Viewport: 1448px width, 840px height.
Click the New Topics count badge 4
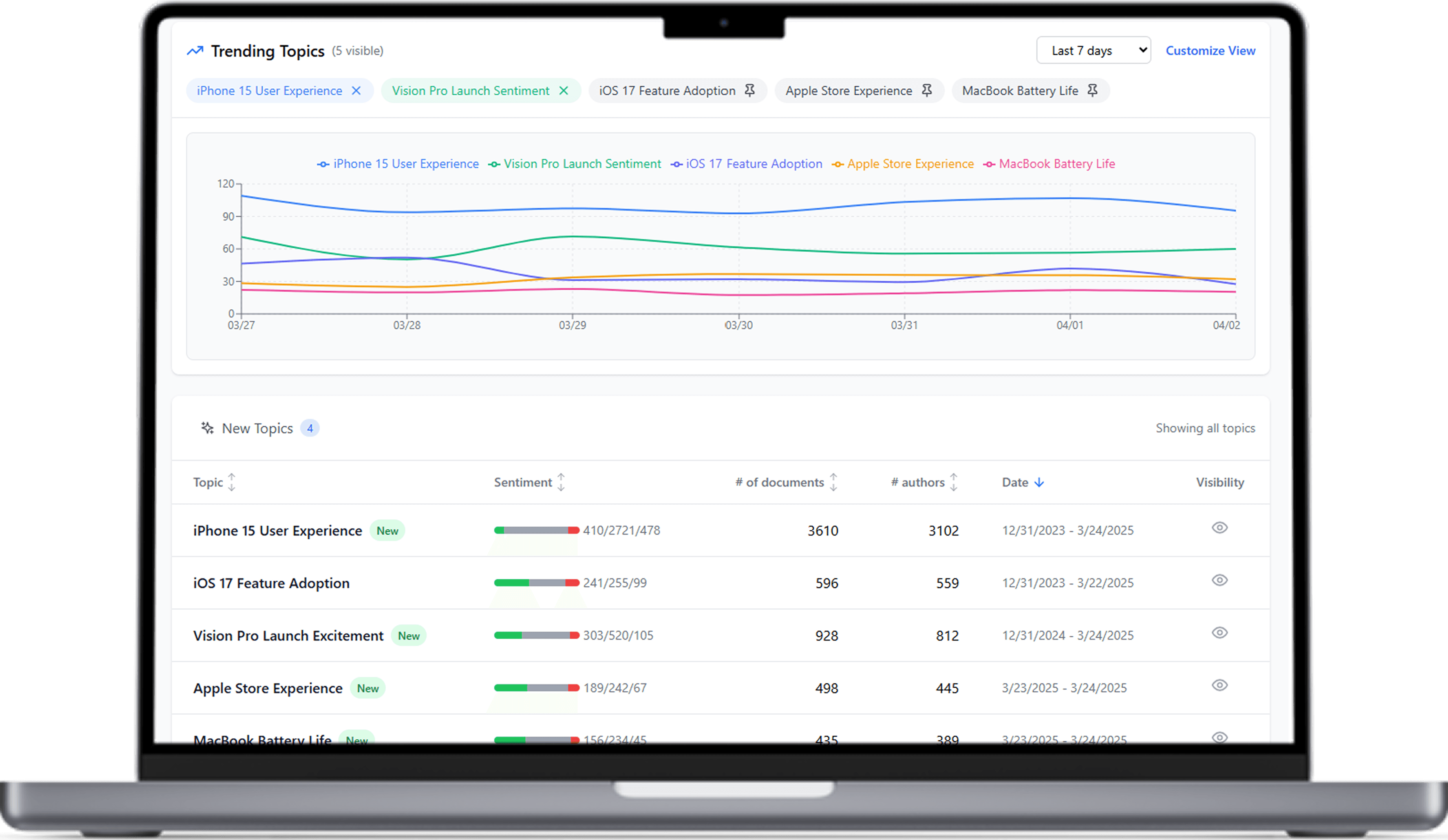coord(310,428)
